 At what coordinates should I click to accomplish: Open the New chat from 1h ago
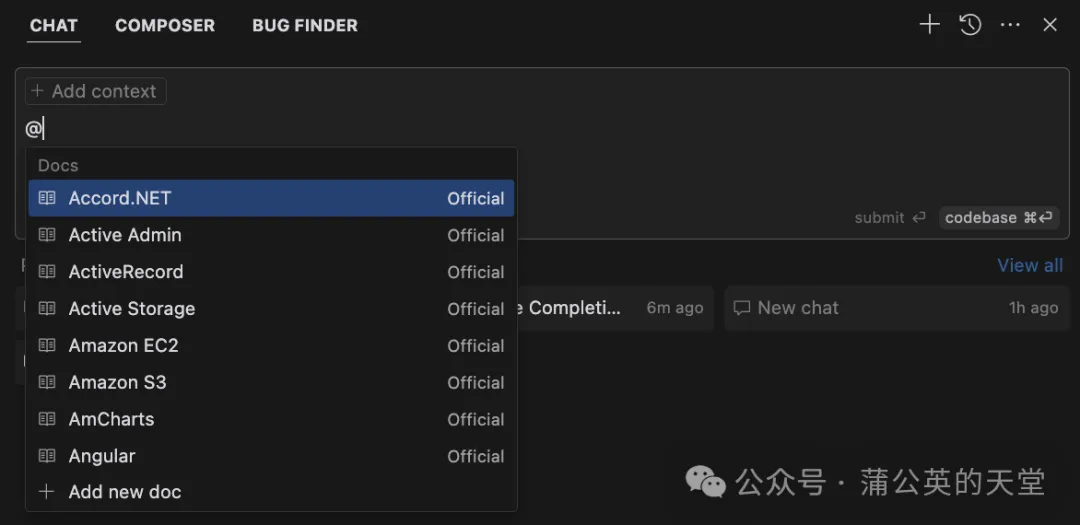[x=897, y=308]
